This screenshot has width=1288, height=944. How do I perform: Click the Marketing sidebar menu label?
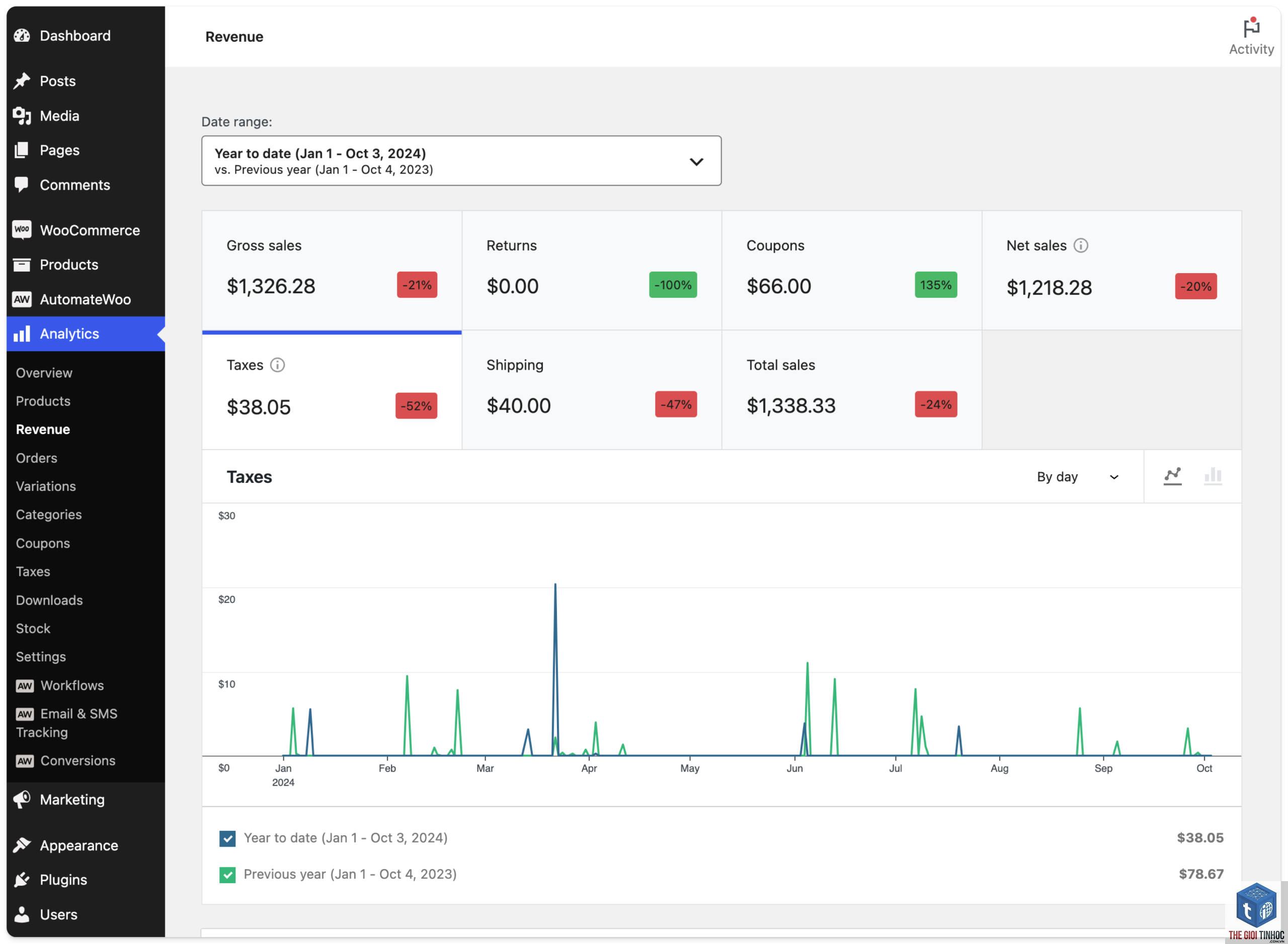[72, 800]
